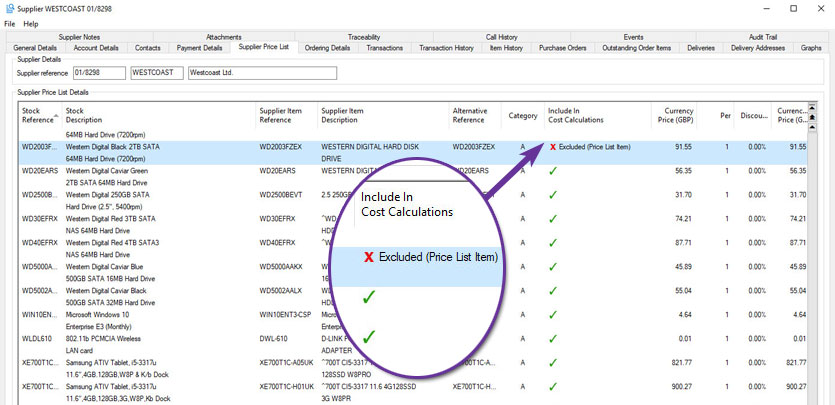Screen dimensions: 835x405
Task: Select supplier item reference WIN10ENT3-CSP
Action: [x=284, y=315]
